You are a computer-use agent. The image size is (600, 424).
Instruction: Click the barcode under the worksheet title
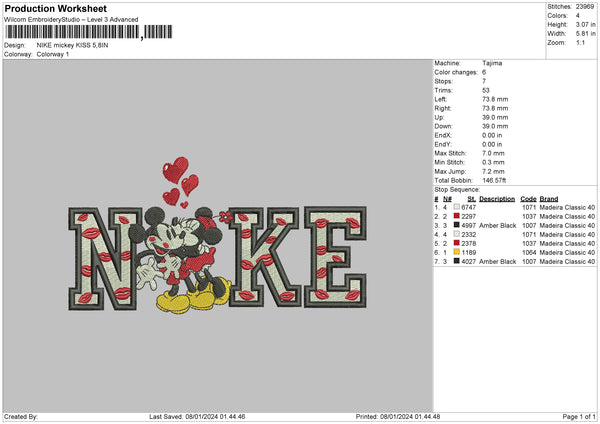88,32
